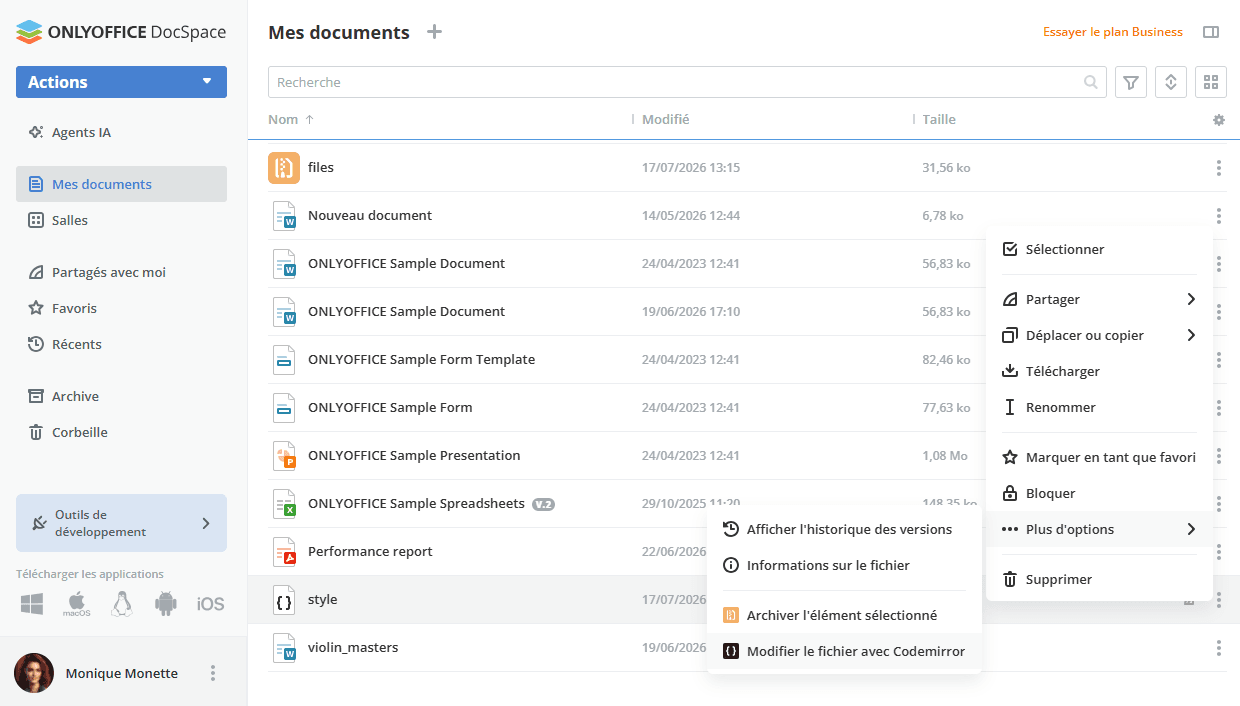Choose Sélectionner in the context menu

pyautogui.click(x=1099, y=249)
